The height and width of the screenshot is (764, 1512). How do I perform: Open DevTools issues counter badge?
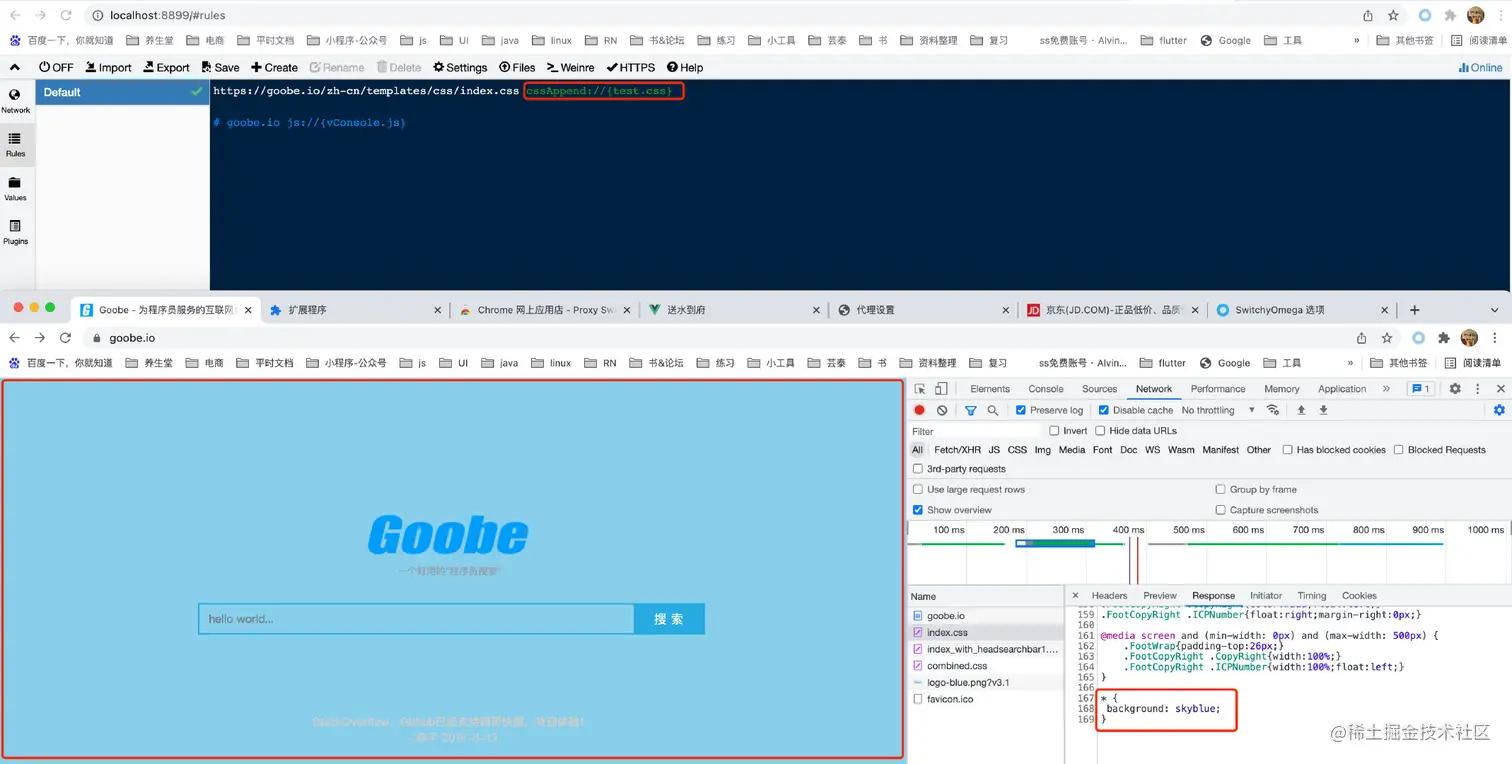(x=1419, y=389)
